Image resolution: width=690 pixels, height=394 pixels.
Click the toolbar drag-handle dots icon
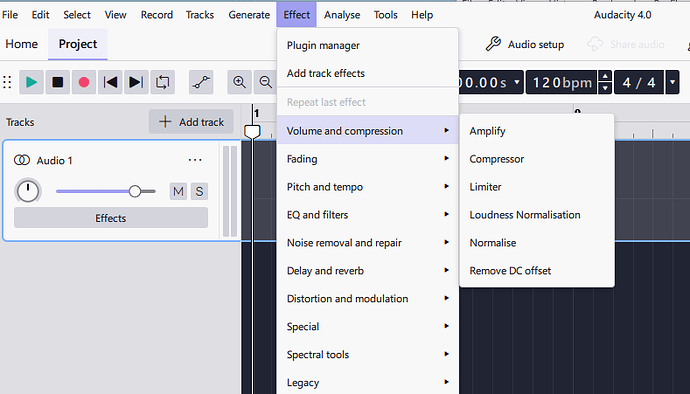click(7, 82)
